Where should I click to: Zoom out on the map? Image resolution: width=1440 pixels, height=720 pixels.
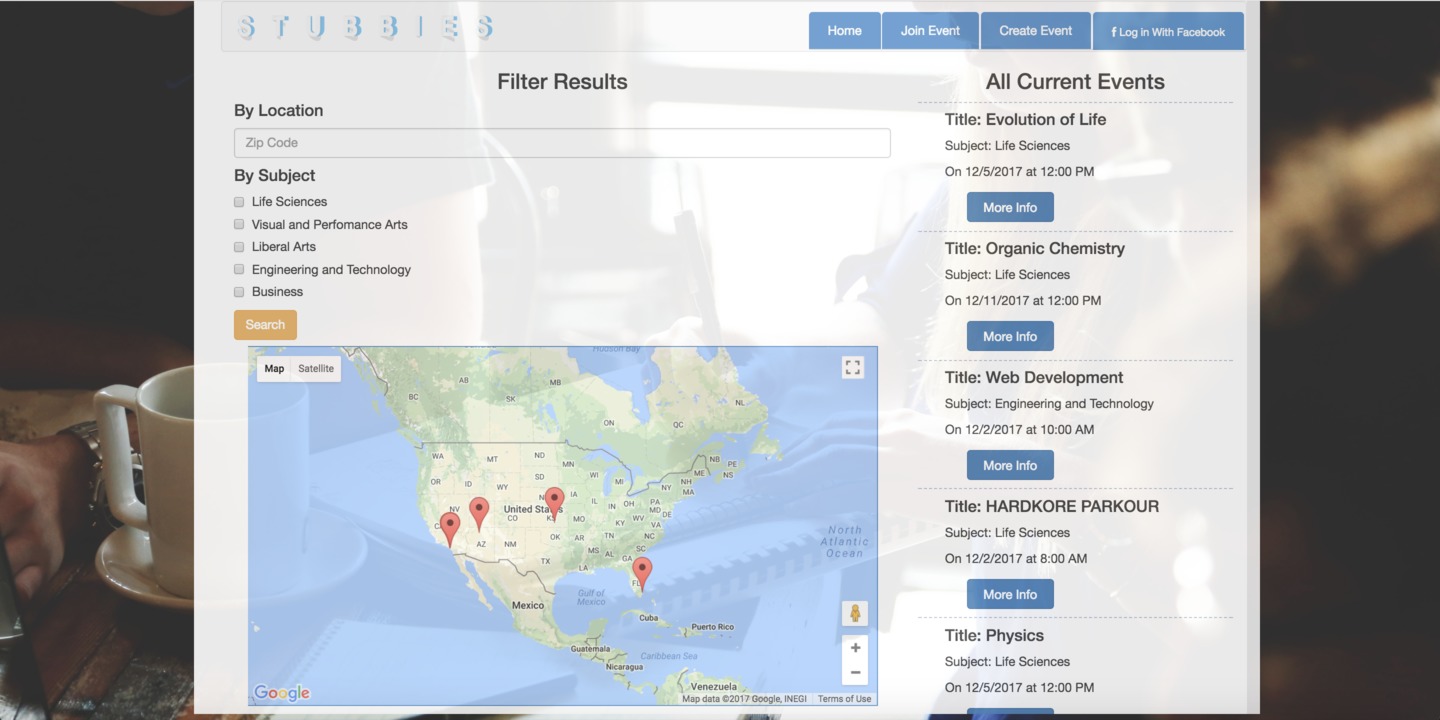(855, 673)
